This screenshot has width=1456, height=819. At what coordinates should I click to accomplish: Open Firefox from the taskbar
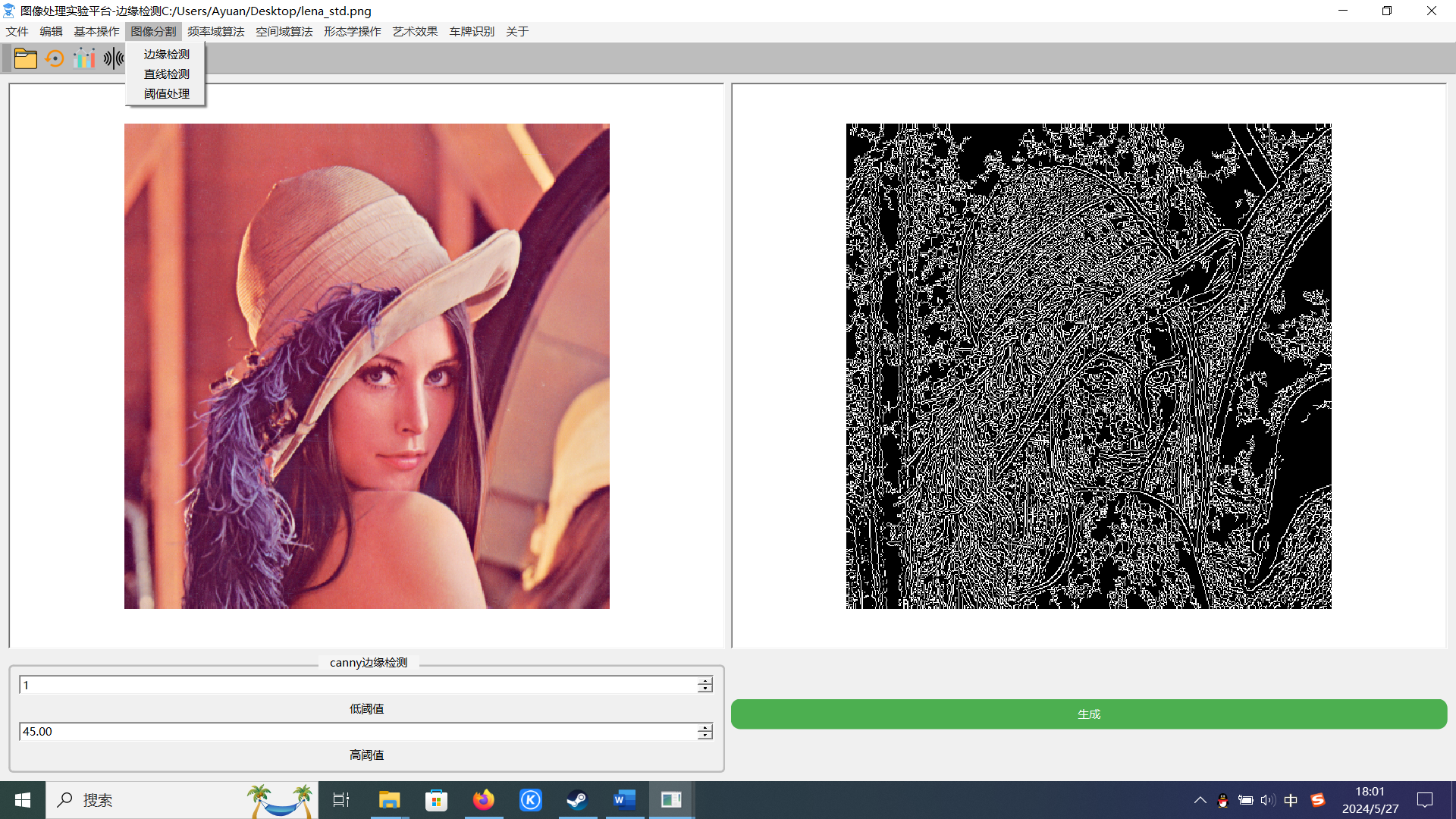point(483,800)
